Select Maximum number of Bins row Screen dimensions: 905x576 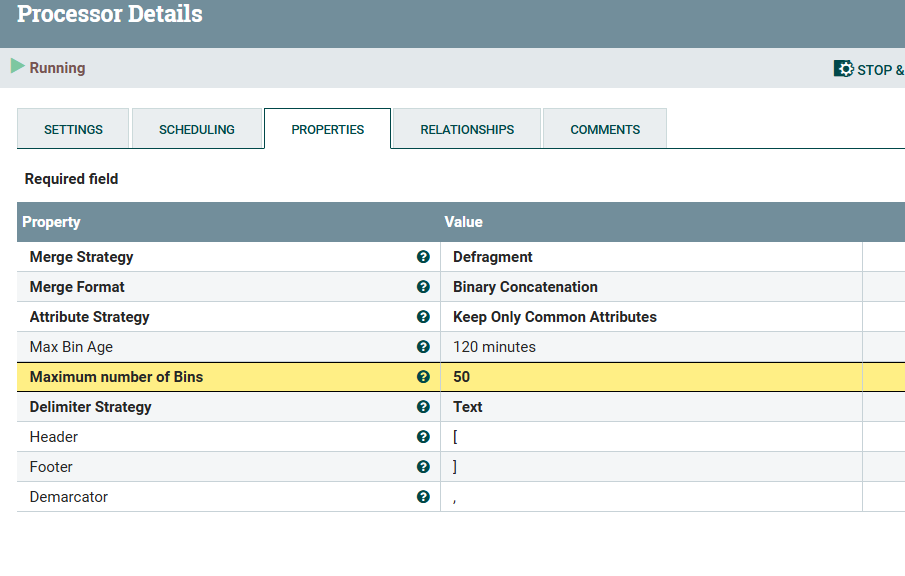pyautogui.click(x=461, y=377)
